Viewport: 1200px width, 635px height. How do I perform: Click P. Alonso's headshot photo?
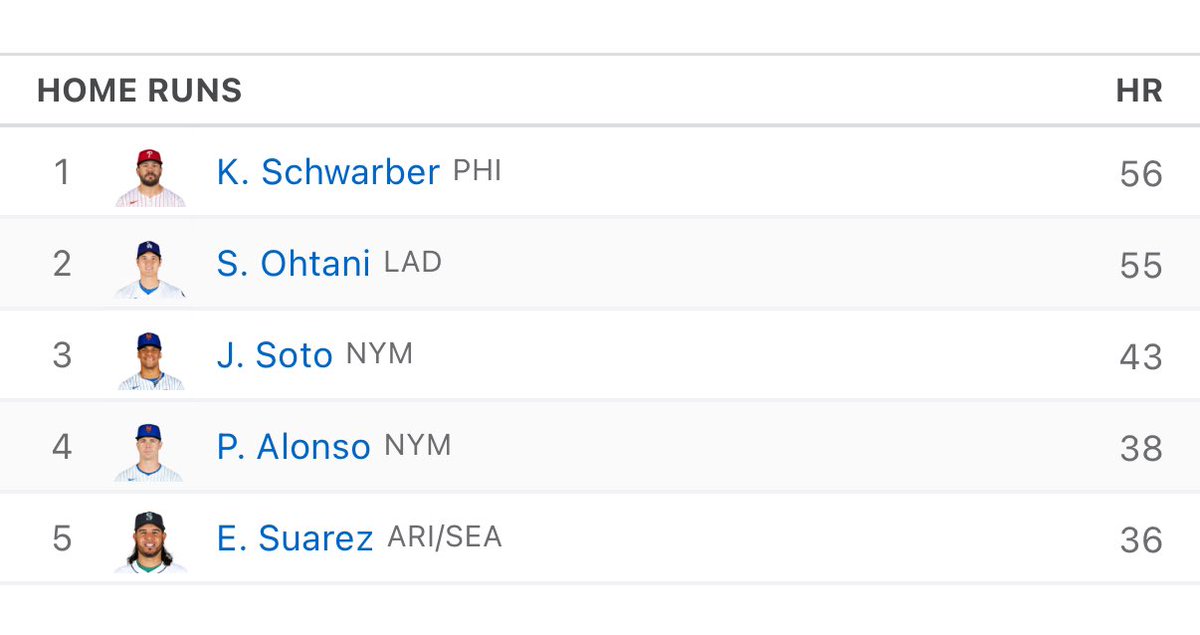click(150, 452)
